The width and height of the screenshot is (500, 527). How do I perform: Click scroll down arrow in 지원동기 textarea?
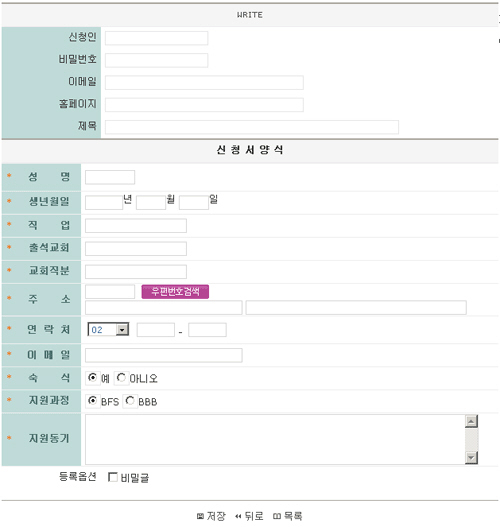click(471, 458)
